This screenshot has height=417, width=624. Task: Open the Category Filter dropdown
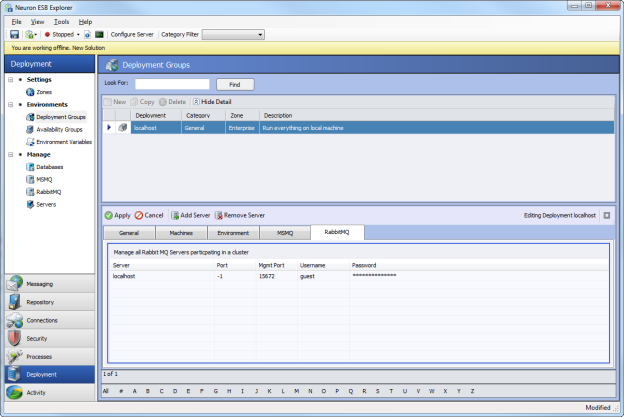pyautogui.click(x=232, y=34)
